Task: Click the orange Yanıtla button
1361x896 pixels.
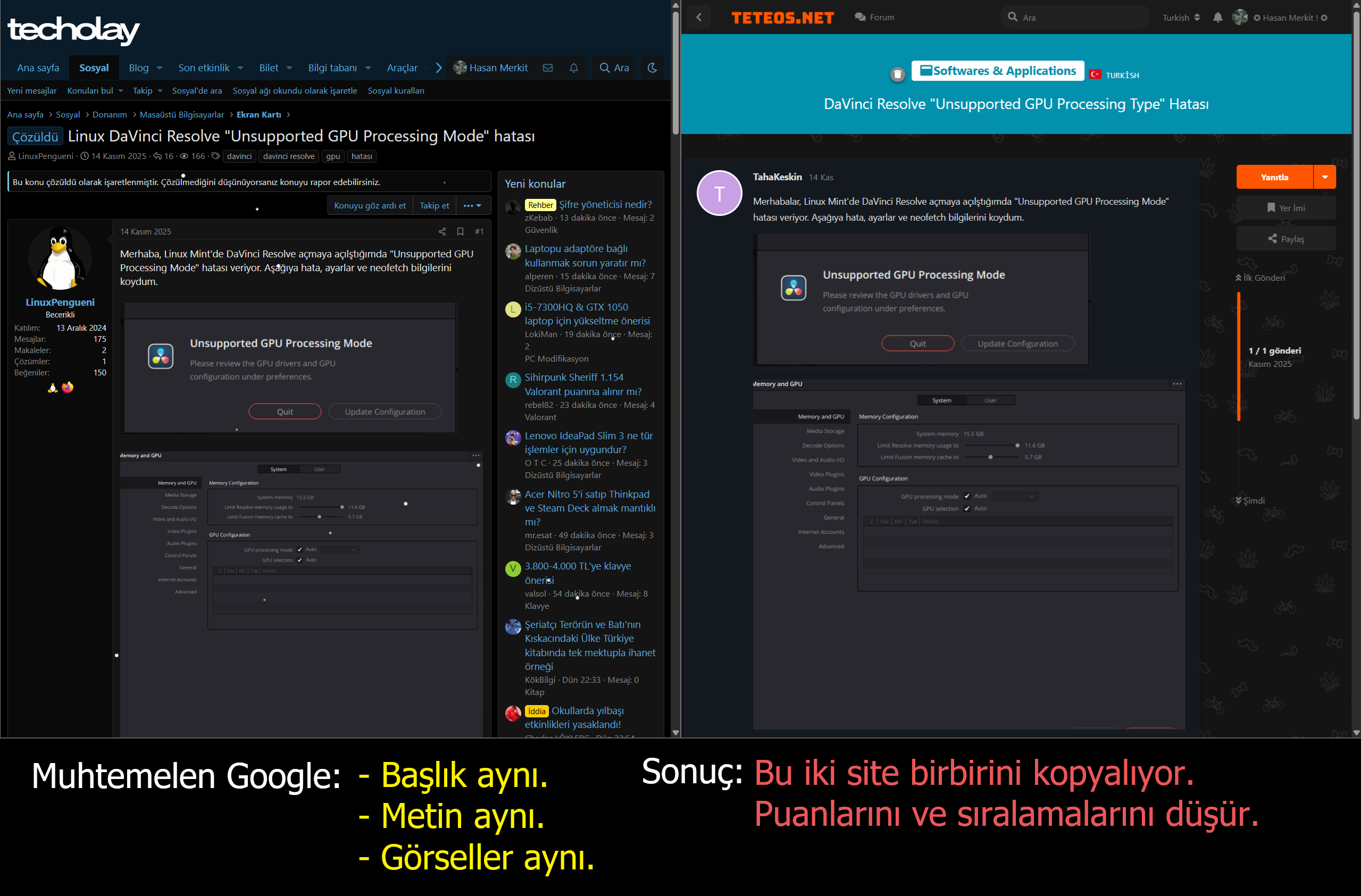Action: click(x=1274, y=177)
